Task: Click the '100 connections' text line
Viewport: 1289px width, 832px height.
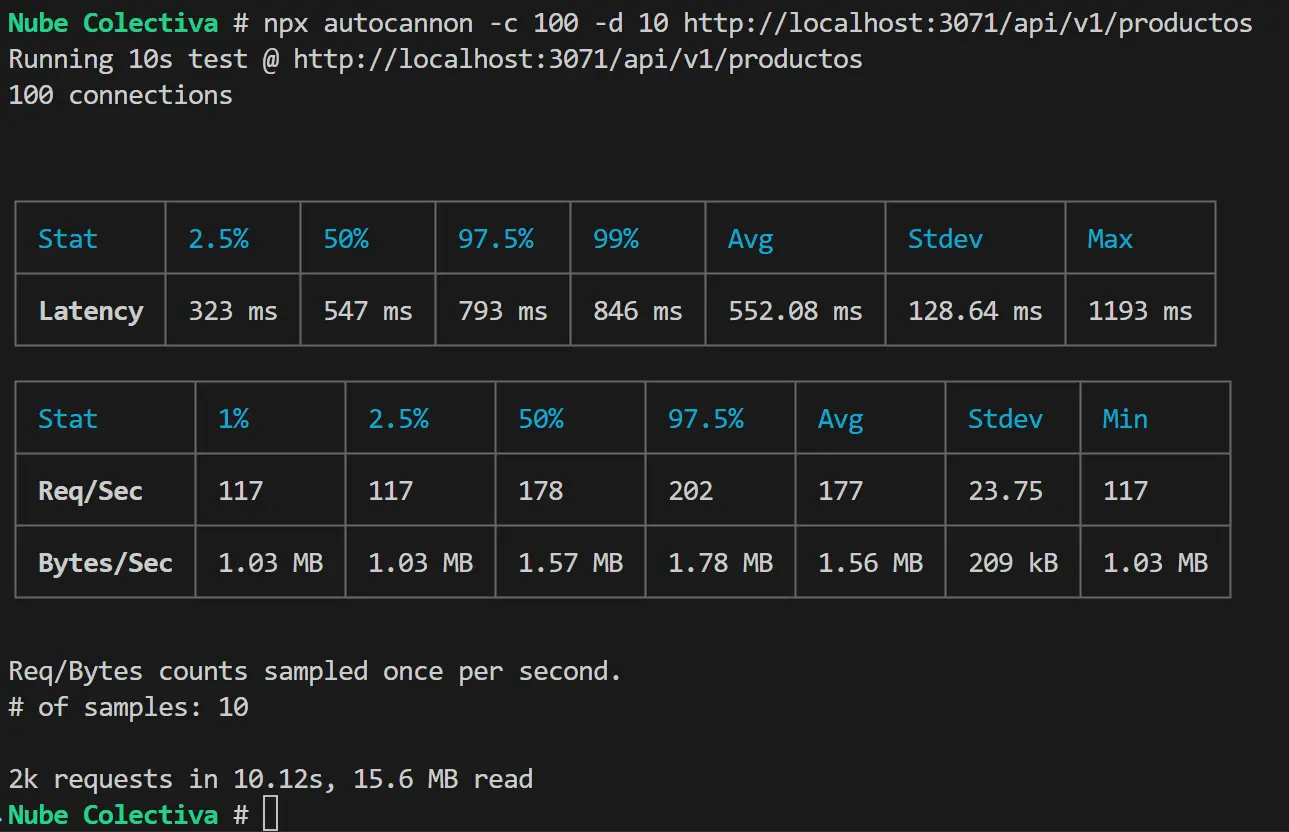Action: [120, 95]
